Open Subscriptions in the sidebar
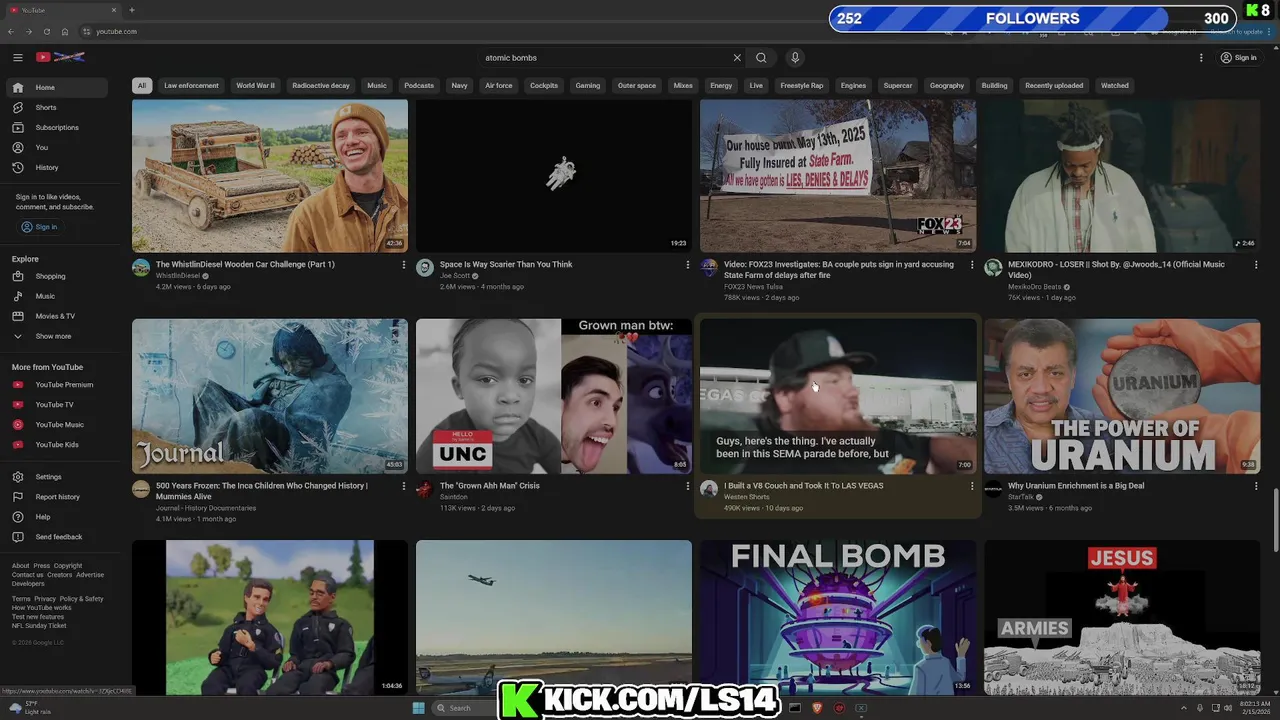The image size is (1280, 720). 57,127
